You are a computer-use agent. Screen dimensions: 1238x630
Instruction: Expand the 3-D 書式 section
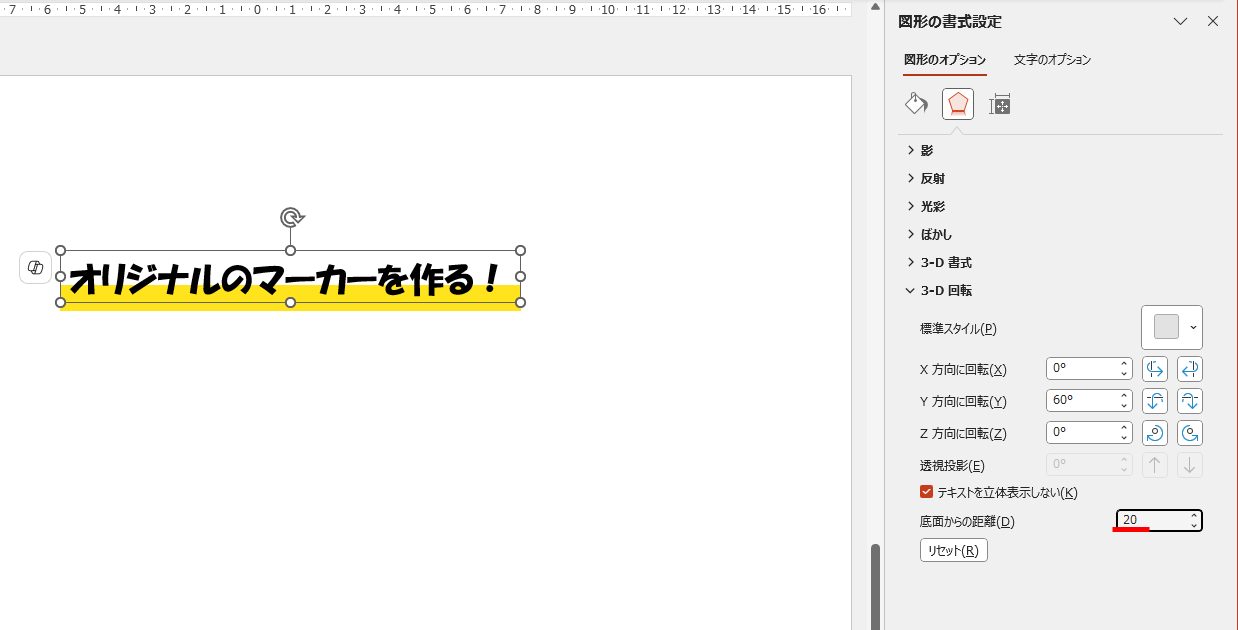(x=939, y=262)
